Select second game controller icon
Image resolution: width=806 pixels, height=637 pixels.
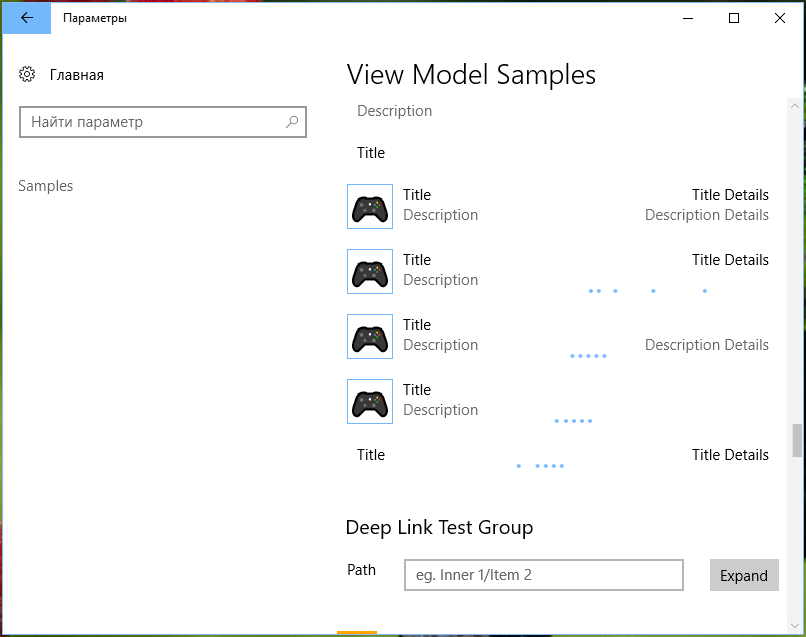click(370, 271)
